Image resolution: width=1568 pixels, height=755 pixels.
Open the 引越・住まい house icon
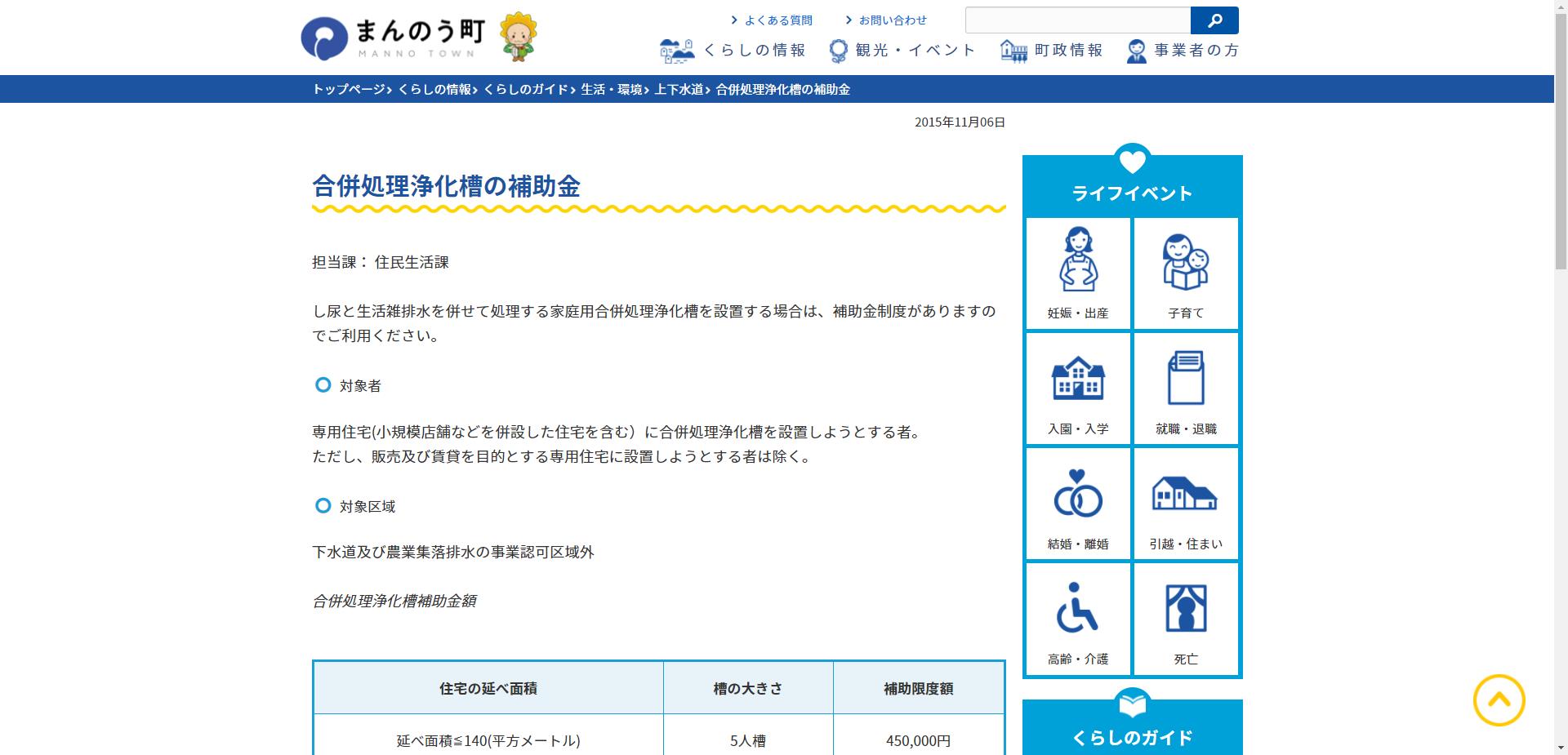1186,504
